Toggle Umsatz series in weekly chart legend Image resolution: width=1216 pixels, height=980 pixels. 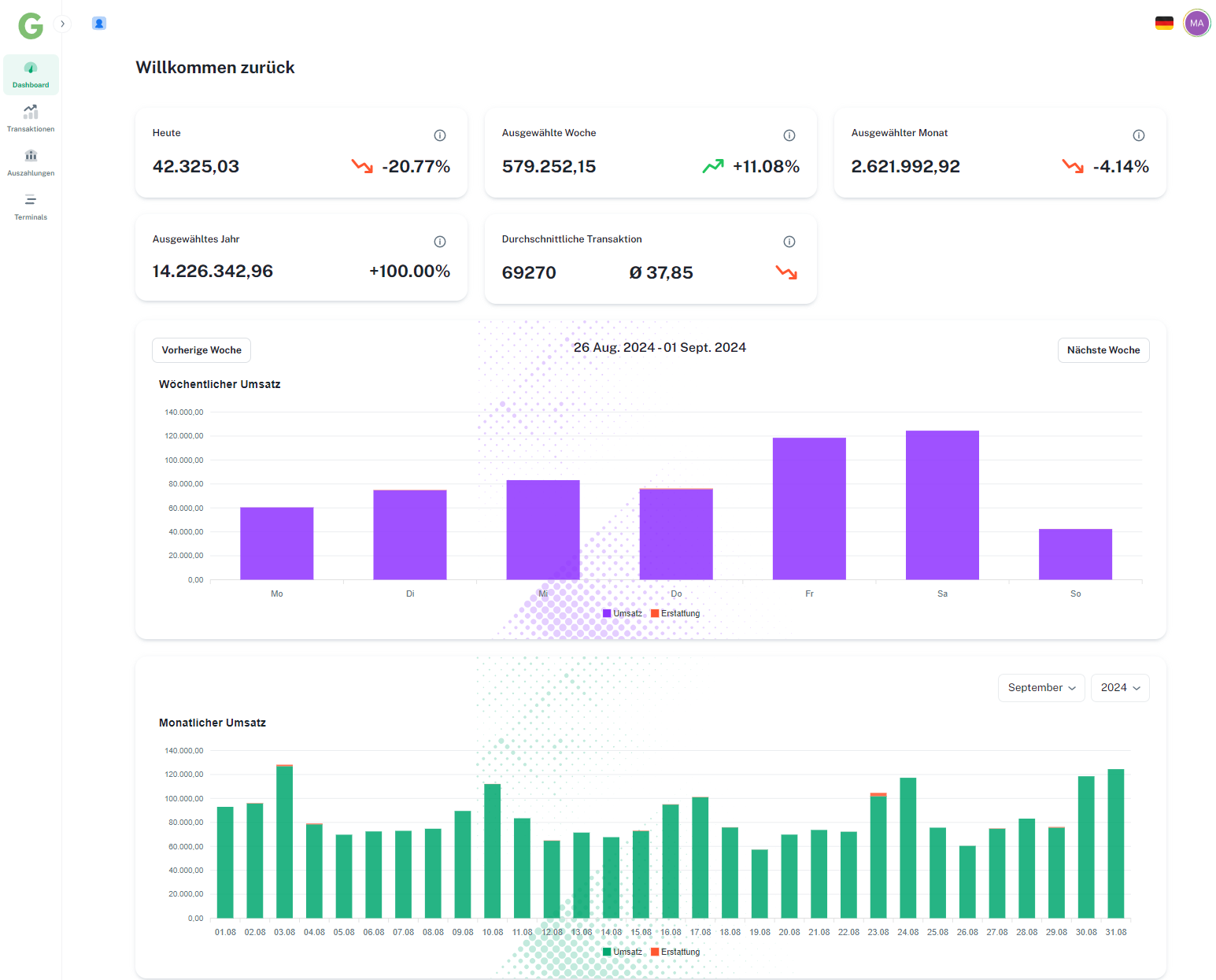(x=622, y=613)
